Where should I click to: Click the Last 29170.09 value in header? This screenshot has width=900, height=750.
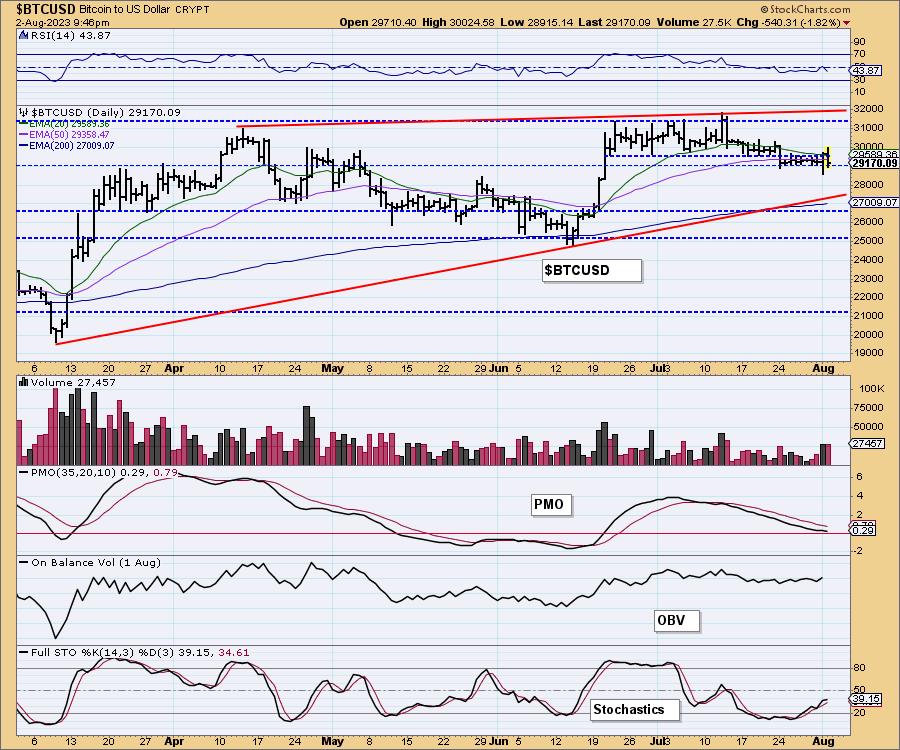(614, 22)
